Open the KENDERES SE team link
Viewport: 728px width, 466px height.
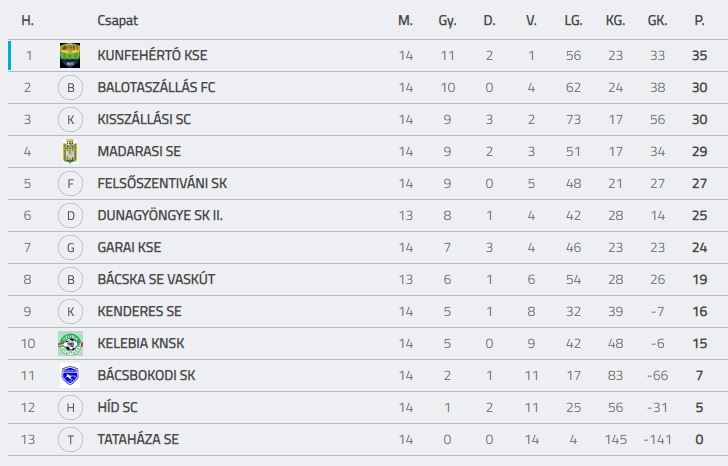[x=139, y=311]
